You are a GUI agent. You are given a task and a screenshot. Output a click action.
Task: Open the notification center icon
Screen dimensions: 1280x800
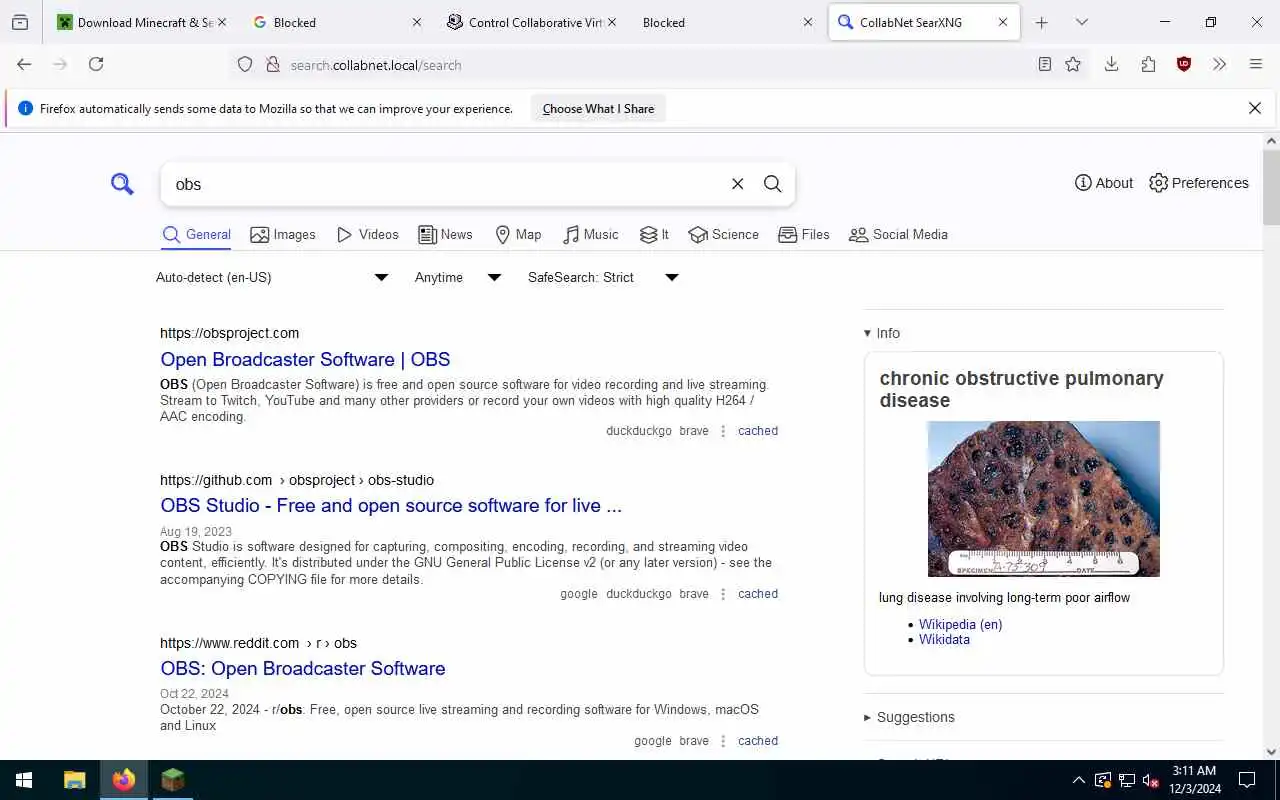pos(1247,780)
